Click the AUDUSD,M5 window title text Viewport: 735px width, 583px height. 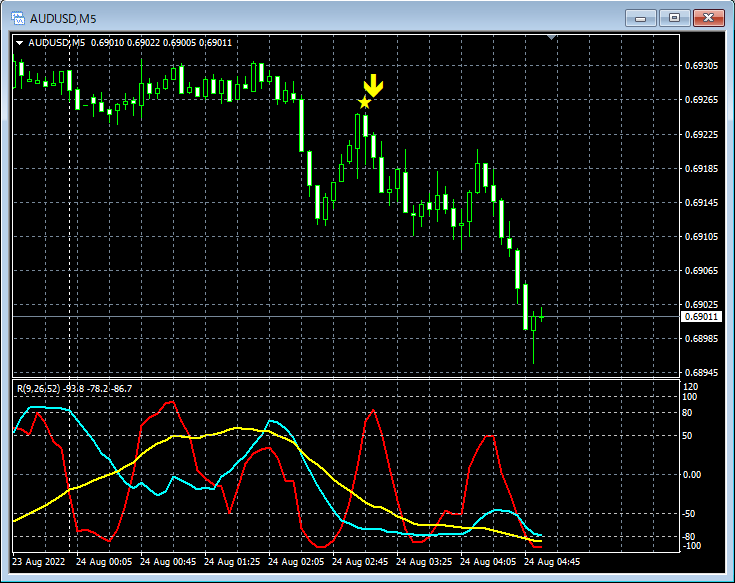pos(63,19)
